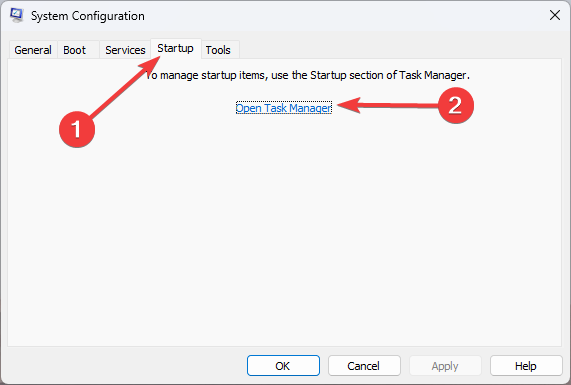
Task: Confirm with the OK button
Action: click(x=283, y=366)
